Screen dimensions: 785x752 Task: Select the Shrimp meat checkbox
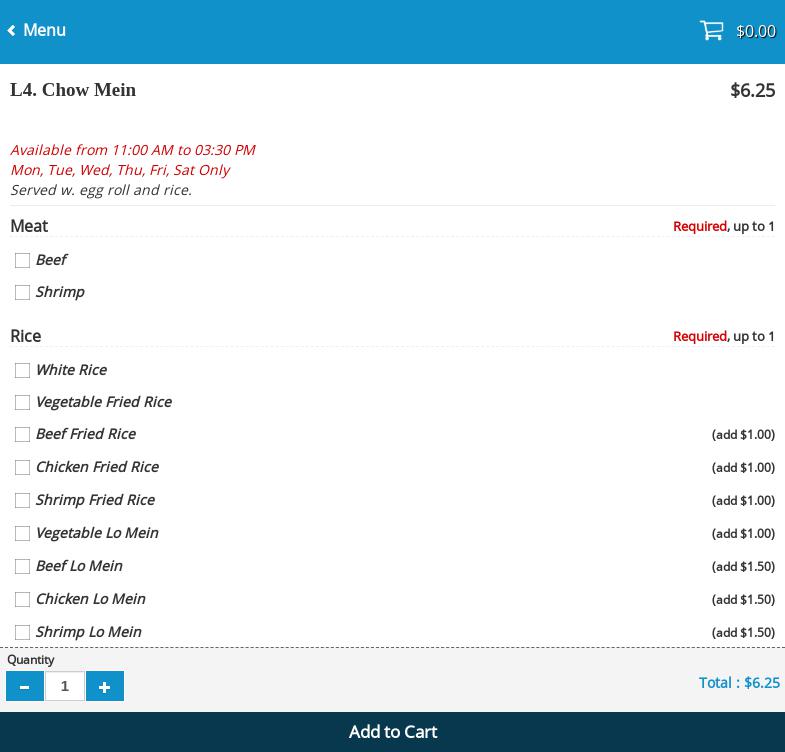point(22,292)
